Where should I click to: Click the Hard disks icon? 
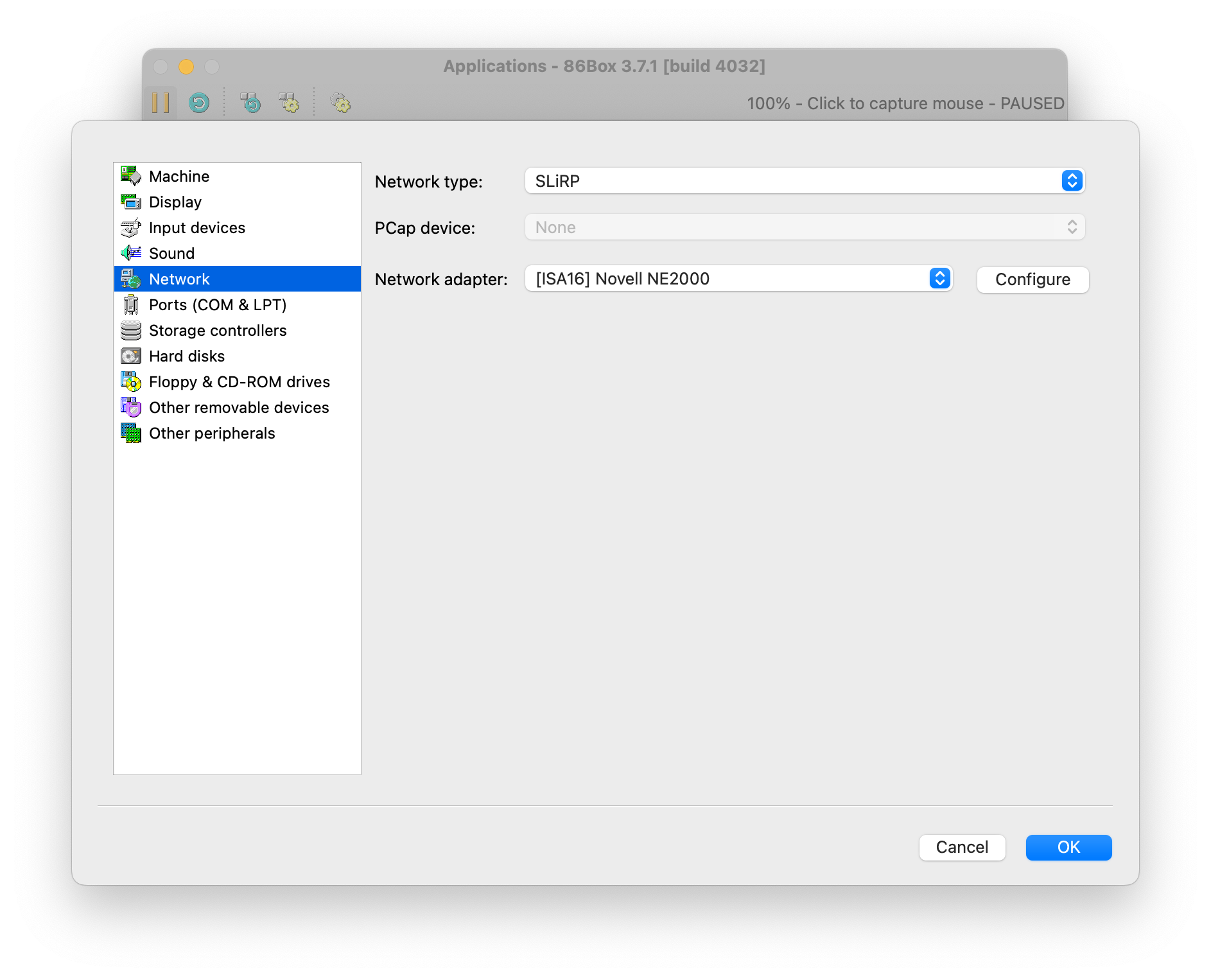point(131,356)
